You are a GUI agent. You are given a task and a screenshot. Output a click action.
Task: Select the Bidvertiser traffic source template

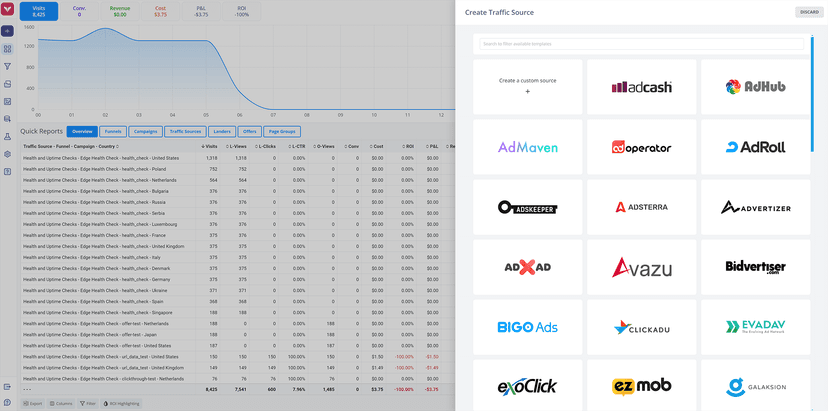[756, 267]
